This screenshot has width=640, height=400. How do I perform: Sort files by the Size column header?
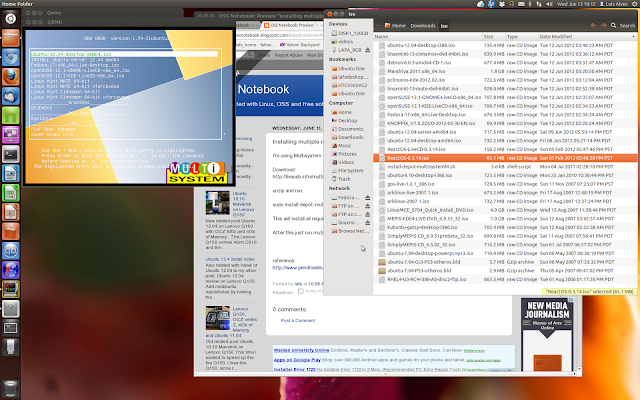(x=494, y=36)
